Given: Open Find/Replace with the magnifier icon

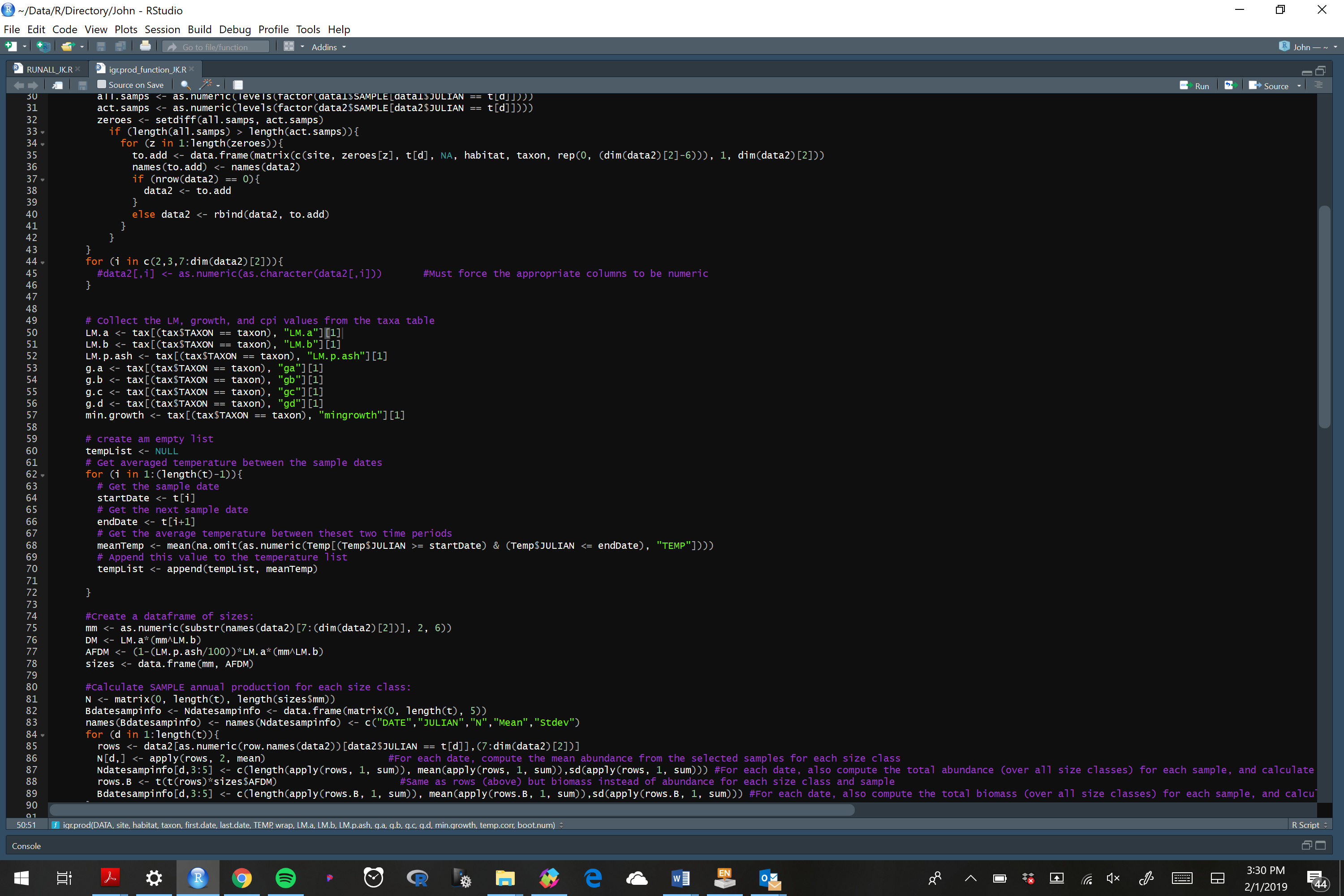Looking at the screenshot, I should [x=185, y=85].
